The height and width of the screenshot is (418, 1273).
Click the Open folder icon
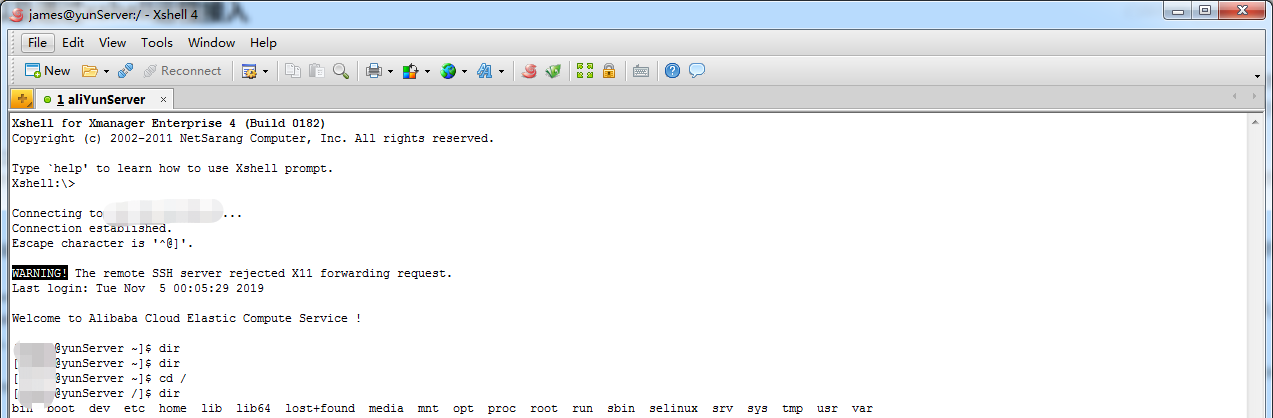click(89, 71)
